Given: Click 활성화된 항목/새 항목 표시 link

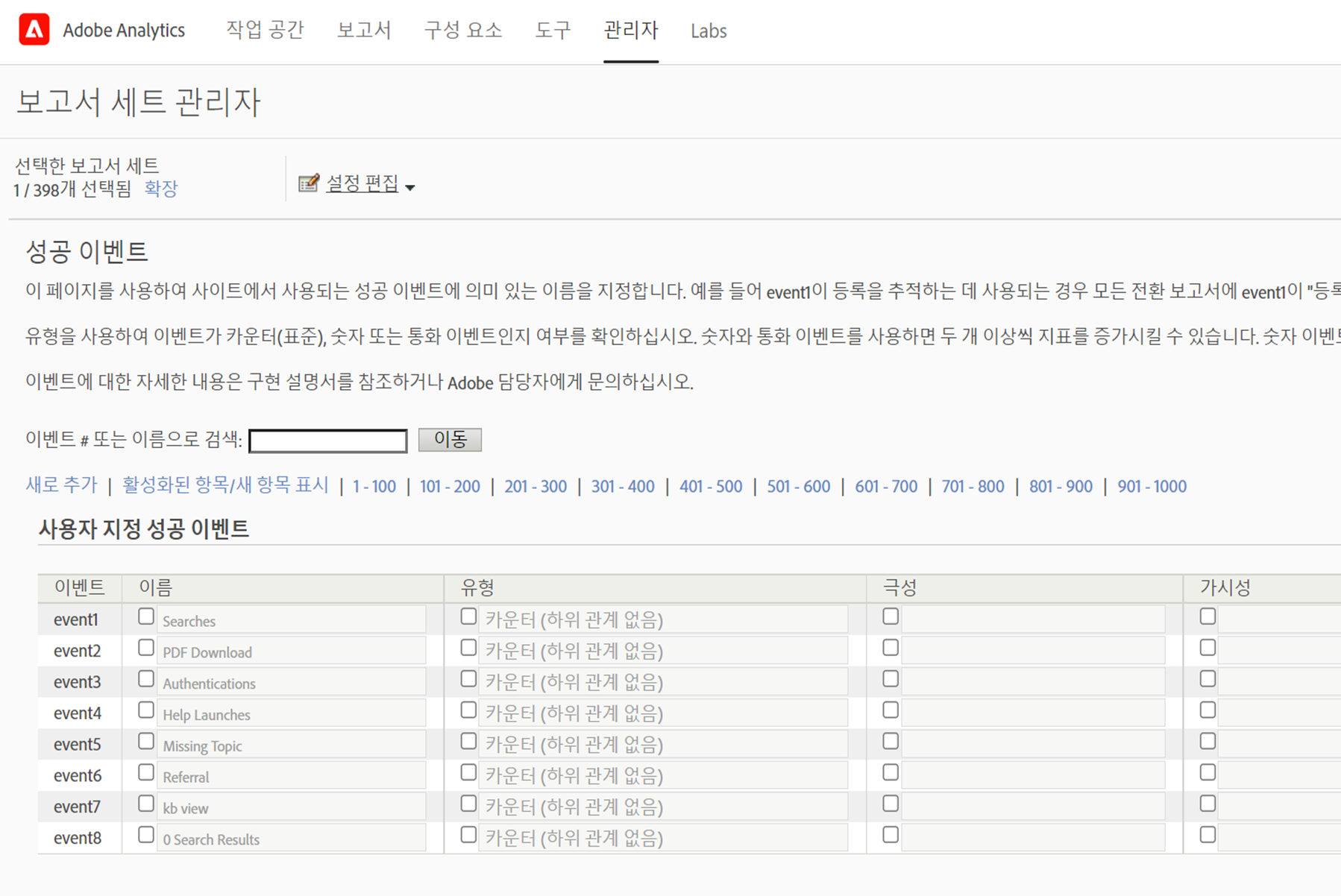Looking at the screenshot, I should coord(225,485).
